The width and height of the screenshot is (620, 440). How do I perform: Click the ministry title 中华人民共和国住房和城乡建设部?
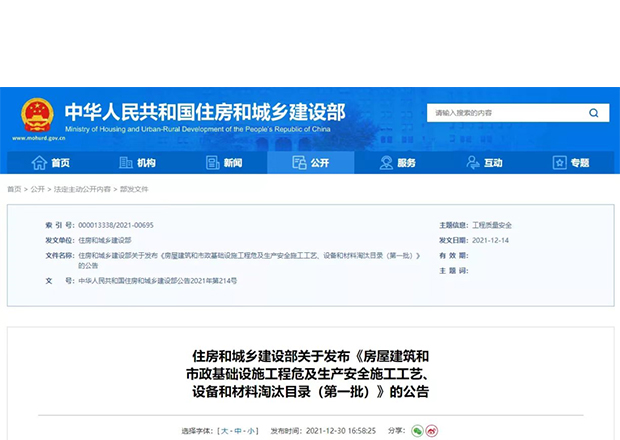205,112
